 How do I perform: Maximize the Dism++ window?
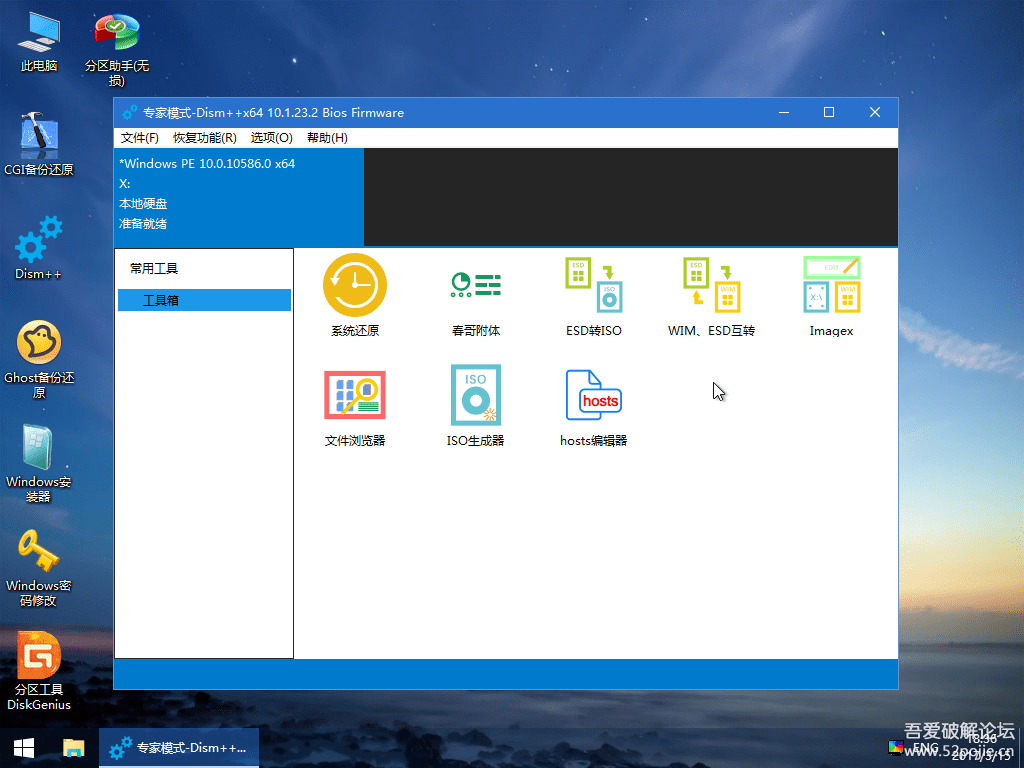829,113
